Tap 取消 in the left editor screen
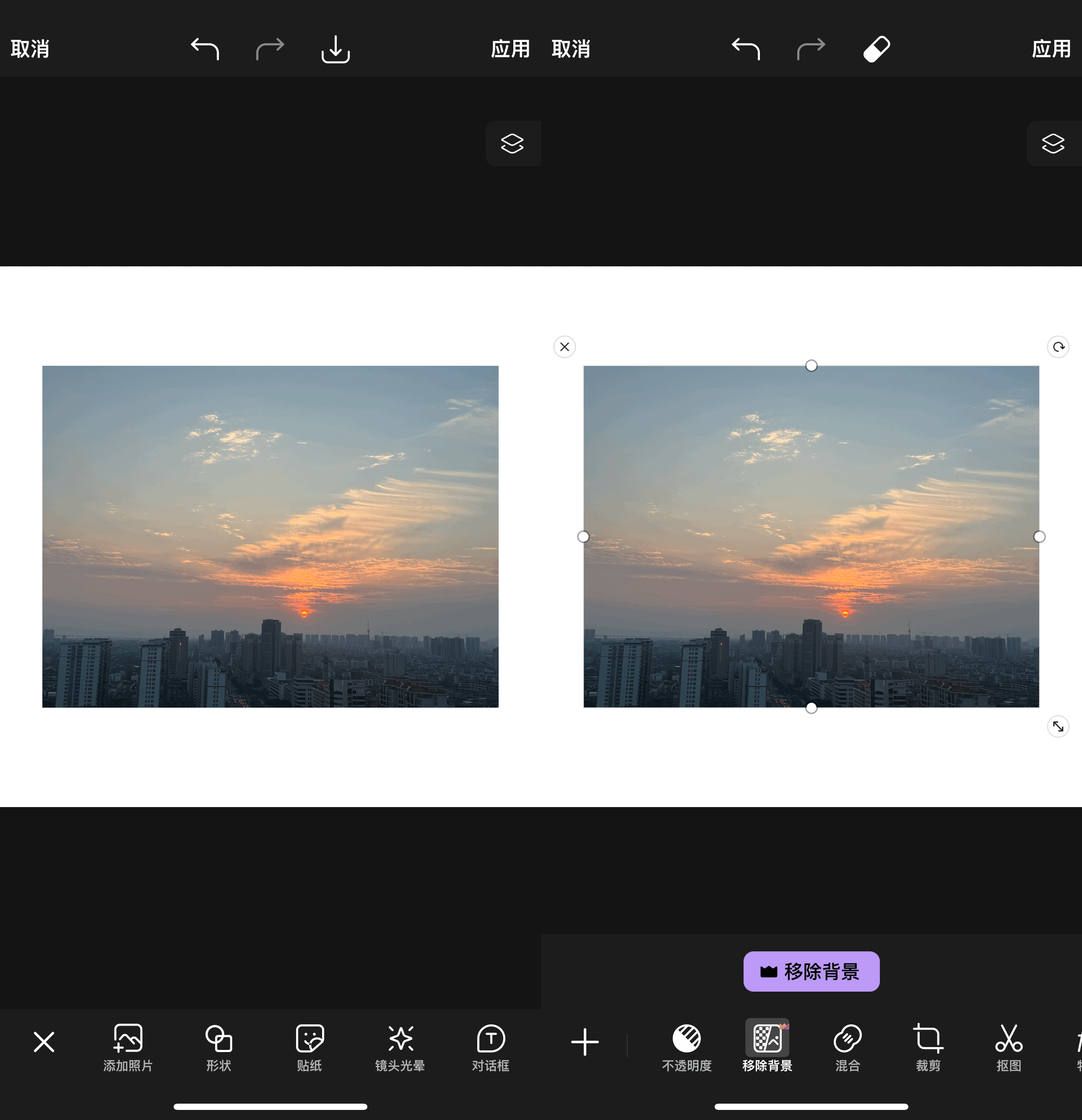 coord(30,49)
